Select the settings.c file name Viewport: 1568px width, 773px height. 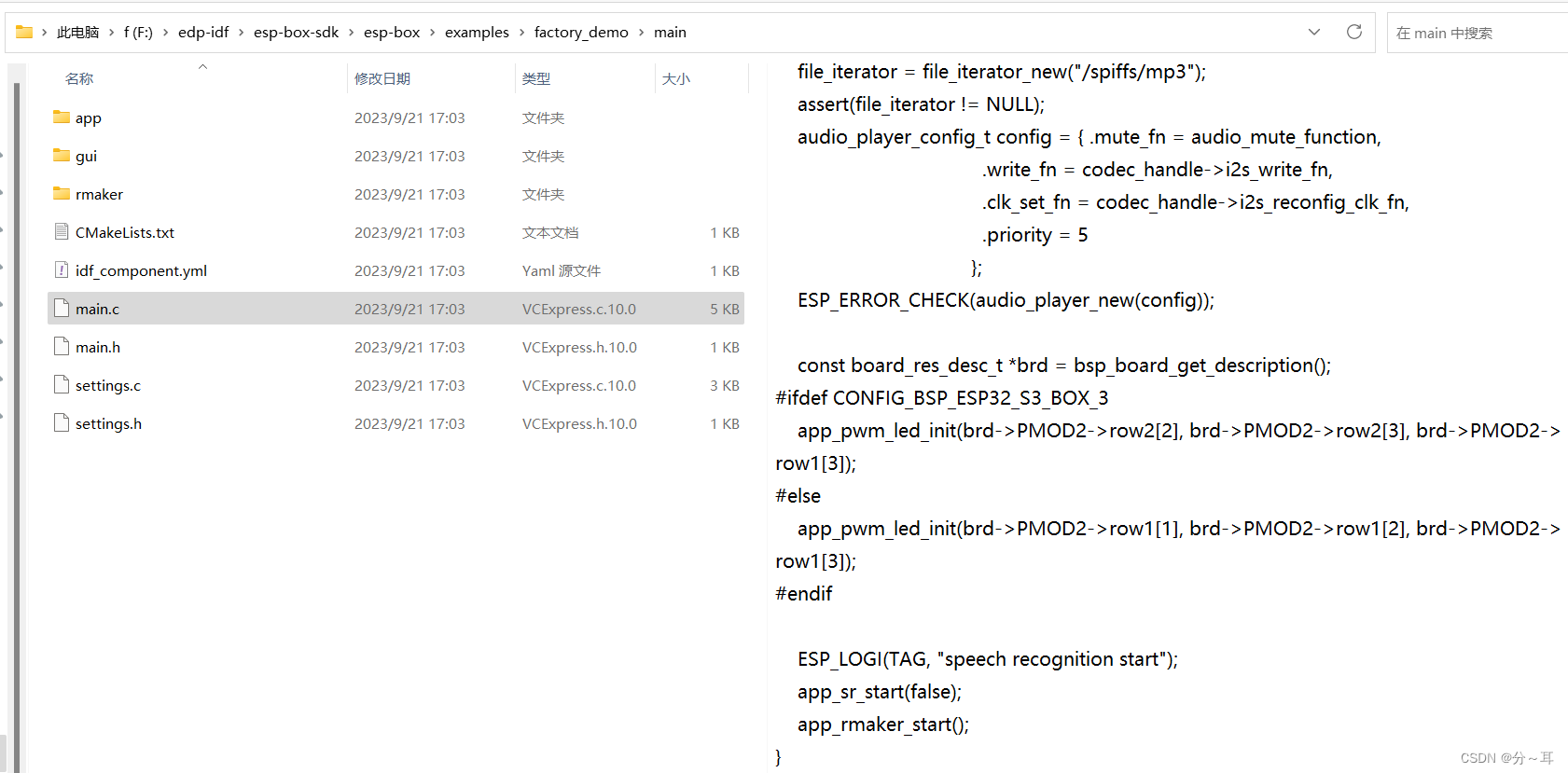(108, 386)
